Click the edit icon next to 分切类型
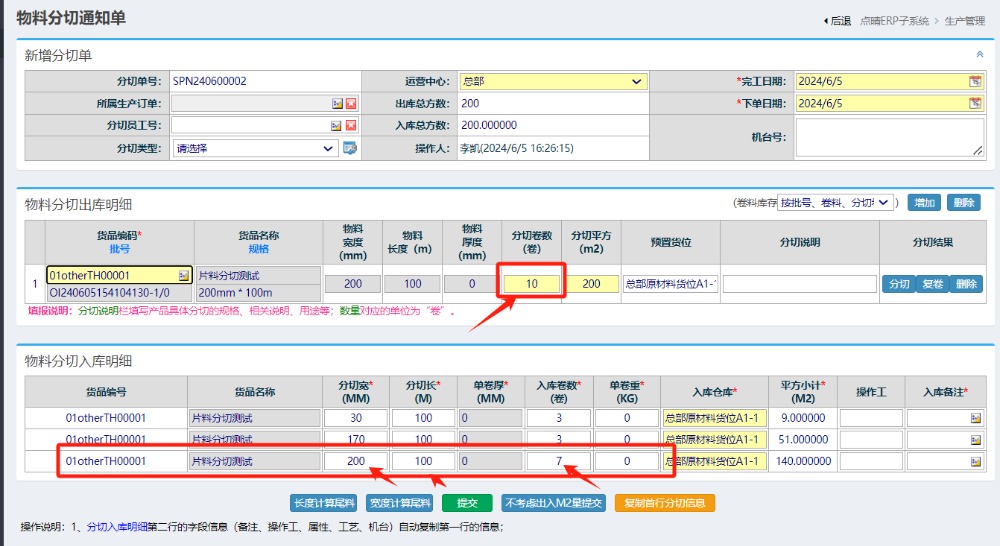Viewport: 1000px width, 546px height. point(350,148)
